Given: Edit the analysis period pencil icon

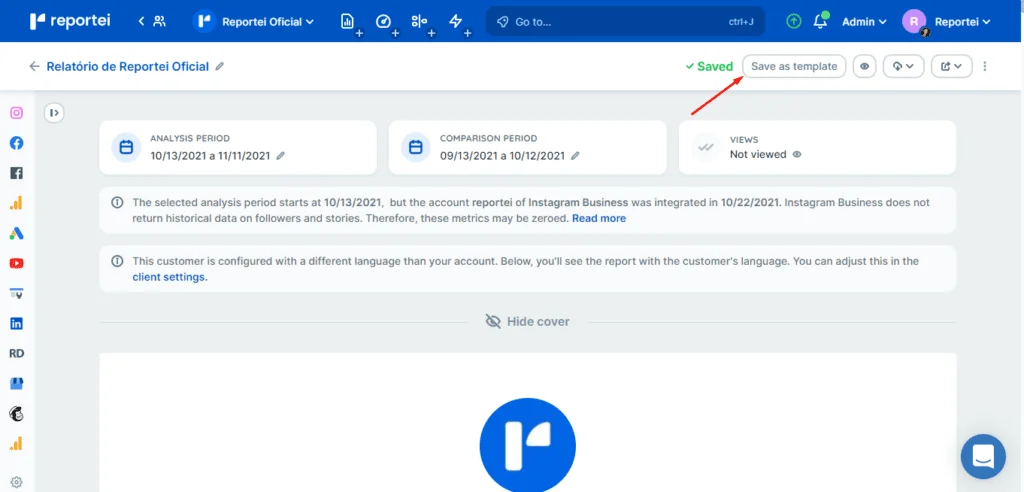Looking at the screenshot, I should pyautogui.click(x=281, y=156).
